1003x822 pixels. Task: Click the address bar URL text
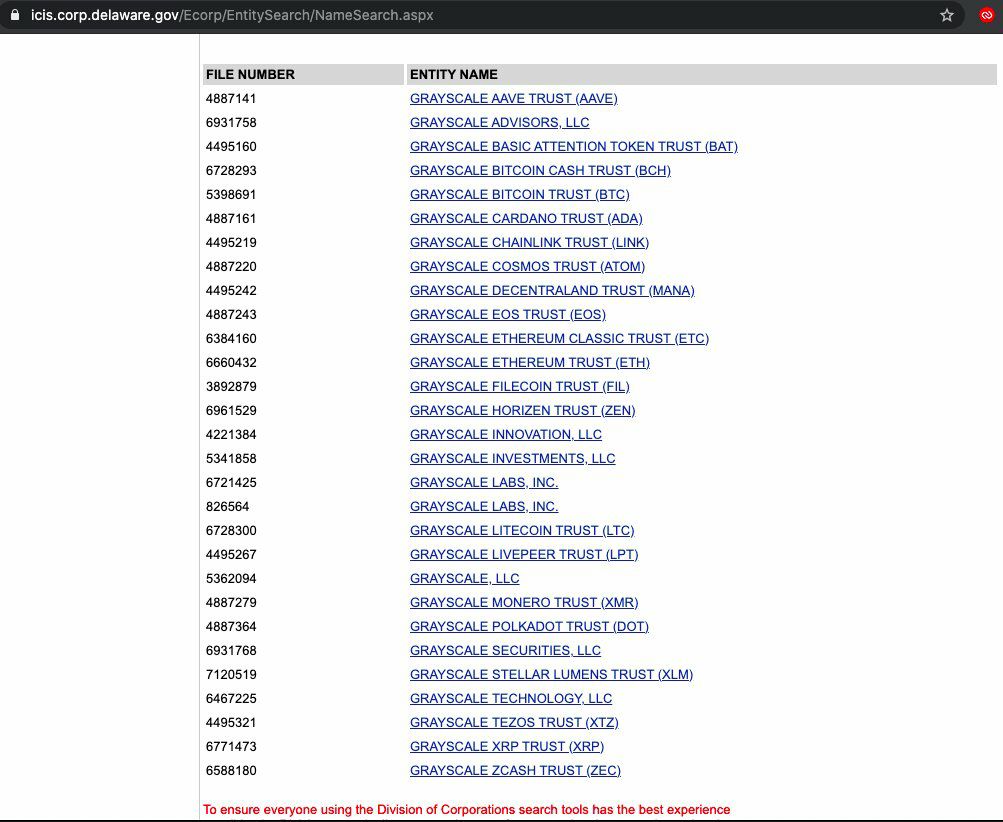point(232,15)
